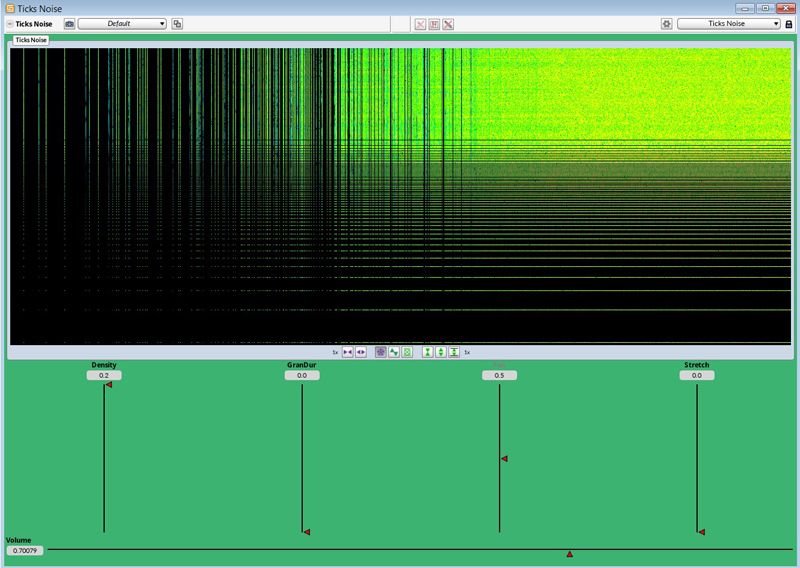The height and width of the screenshot is (568, 800).
Task: Click the Volume value field 0.70079
Action: [x=25, y=551]
